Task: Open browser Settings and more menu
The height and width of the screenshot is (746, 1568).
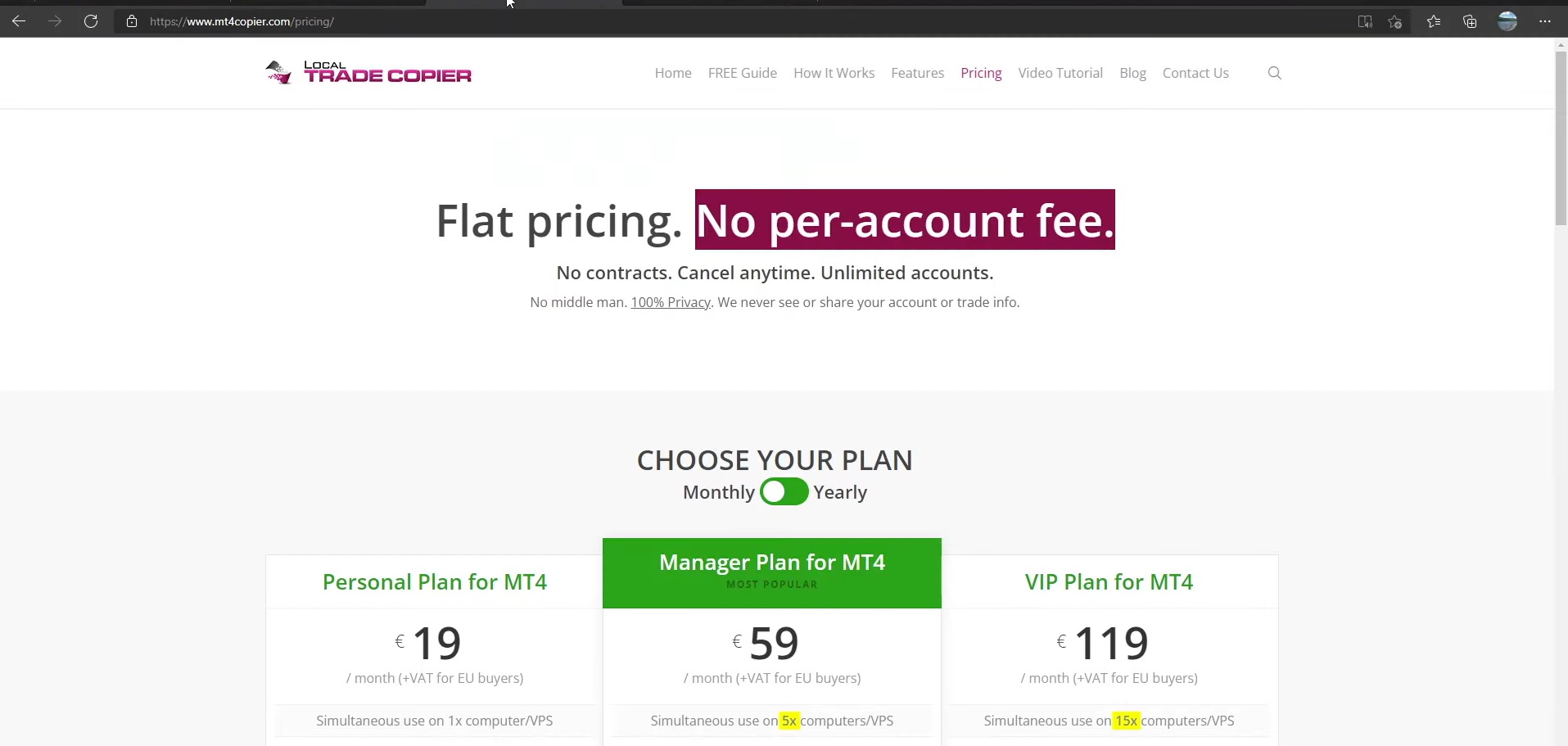Action: coord(1545,22)
